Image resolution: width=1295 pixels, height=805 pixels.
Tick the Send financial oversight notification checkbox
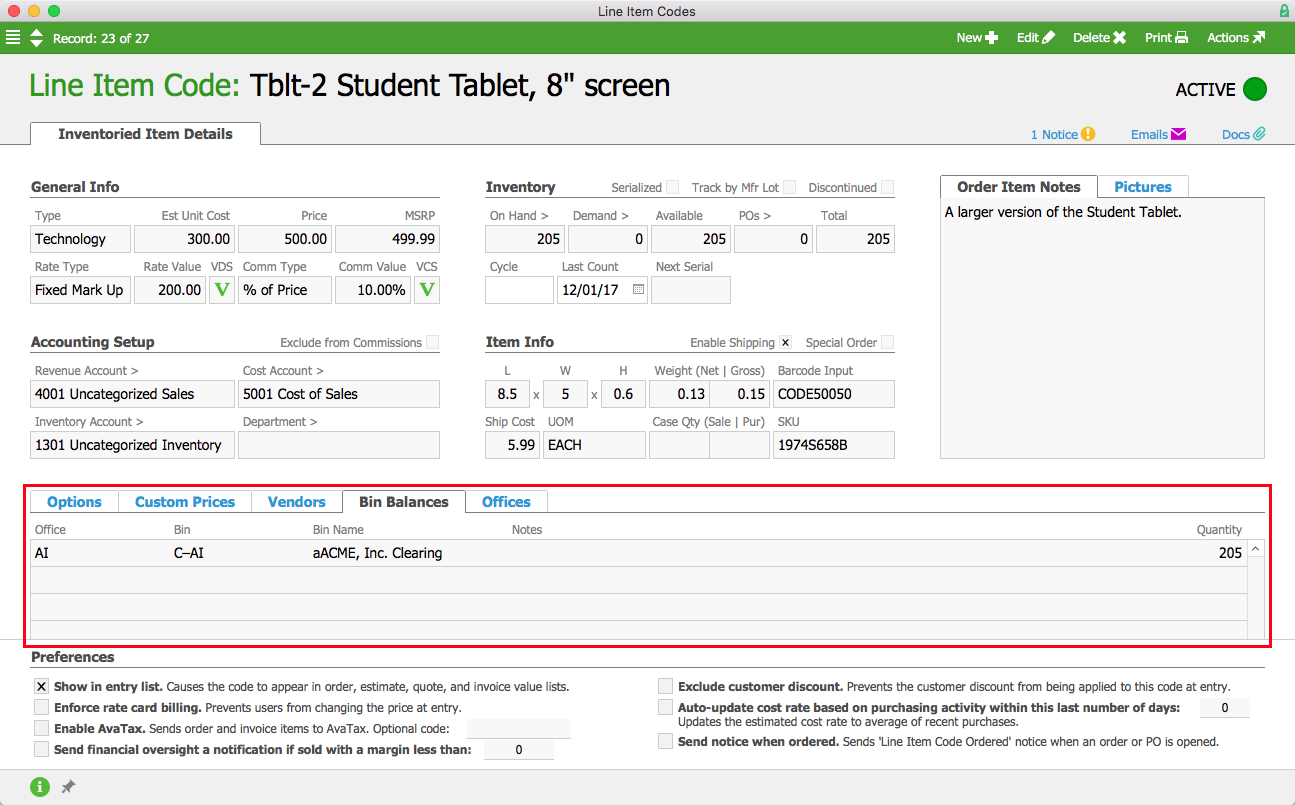pyautogui.click(x=41, y=749)
